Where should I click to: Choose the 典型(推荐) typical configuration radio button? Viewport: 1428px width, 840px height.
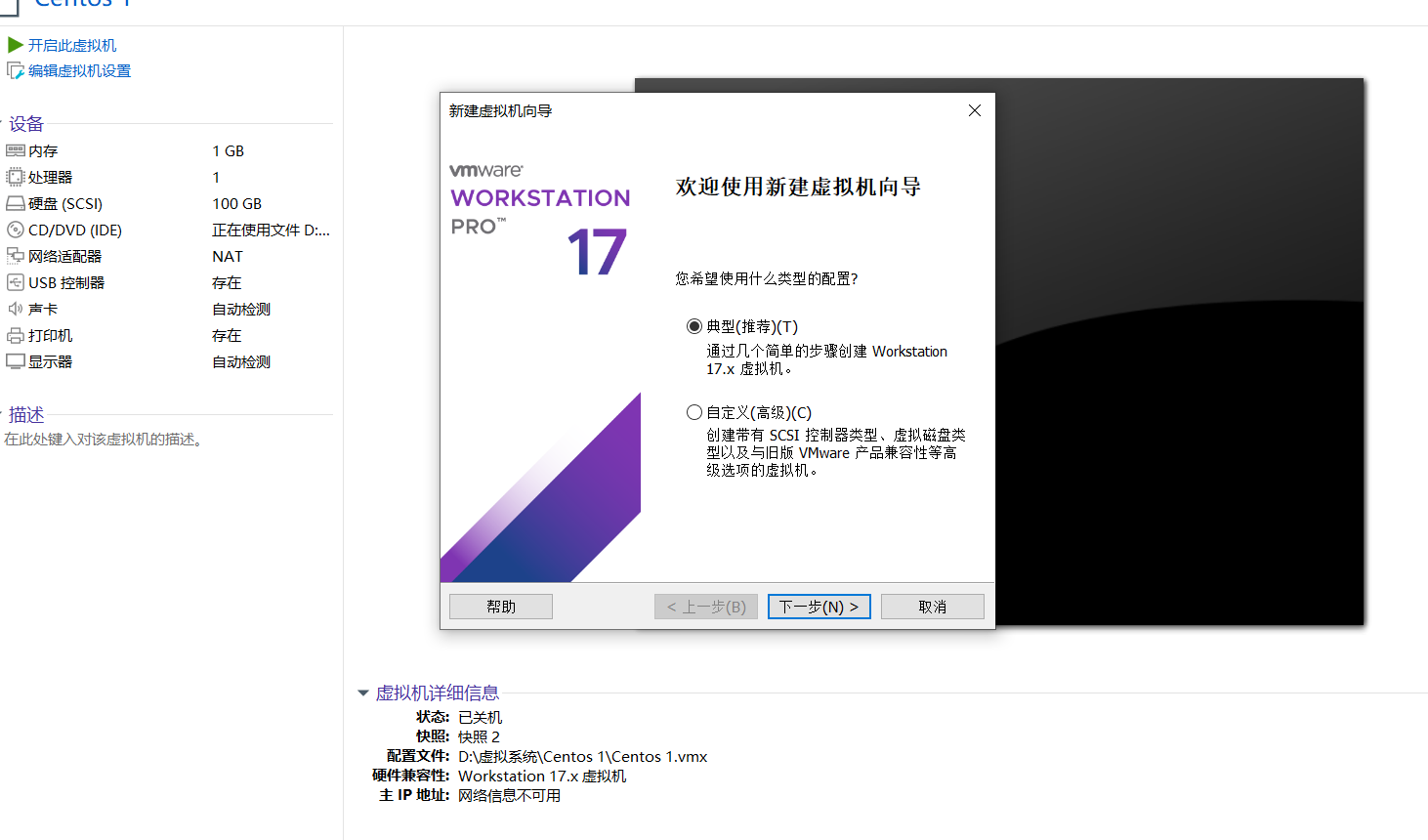coord(694,326)
